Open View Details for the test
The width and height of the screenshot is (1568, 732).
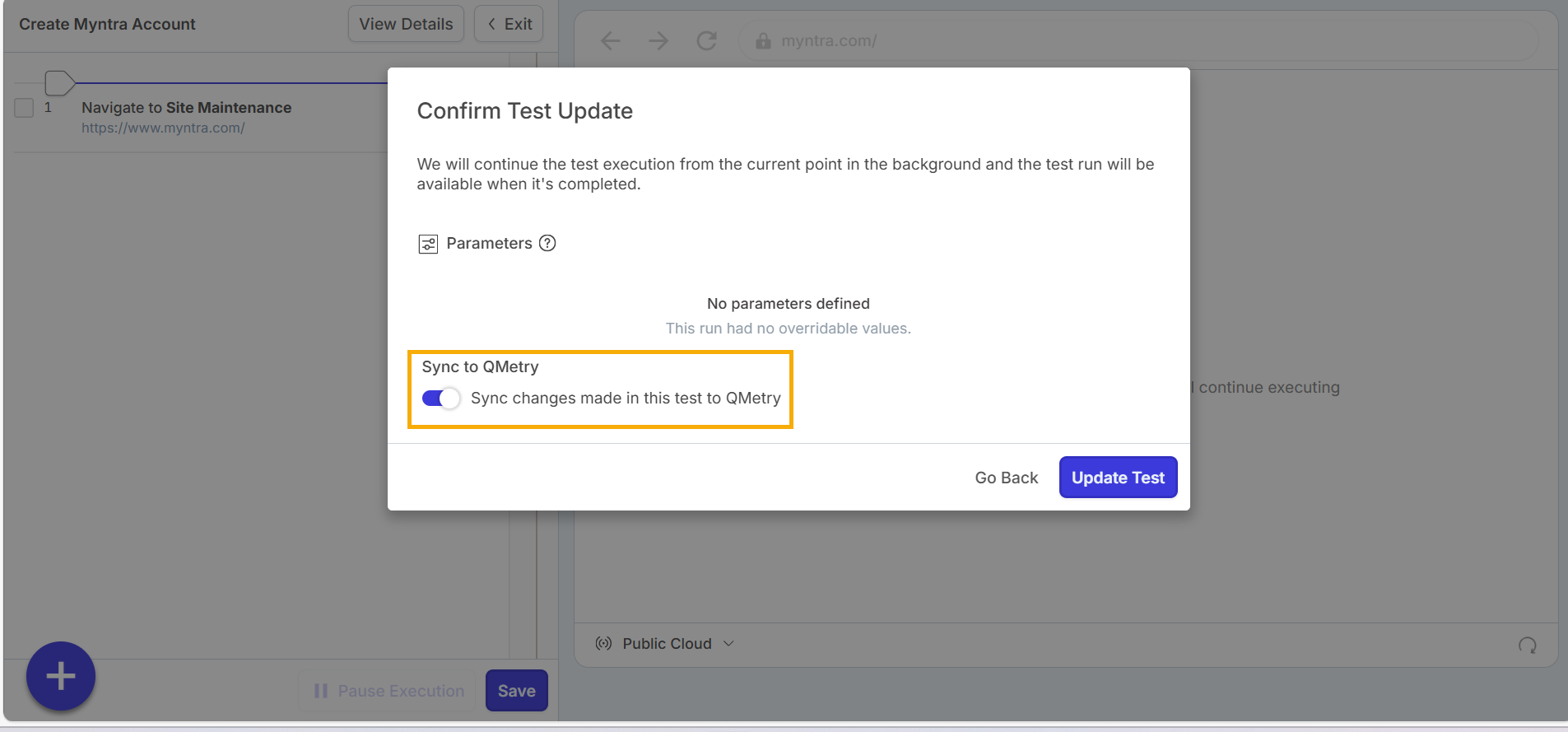(406, 24)
